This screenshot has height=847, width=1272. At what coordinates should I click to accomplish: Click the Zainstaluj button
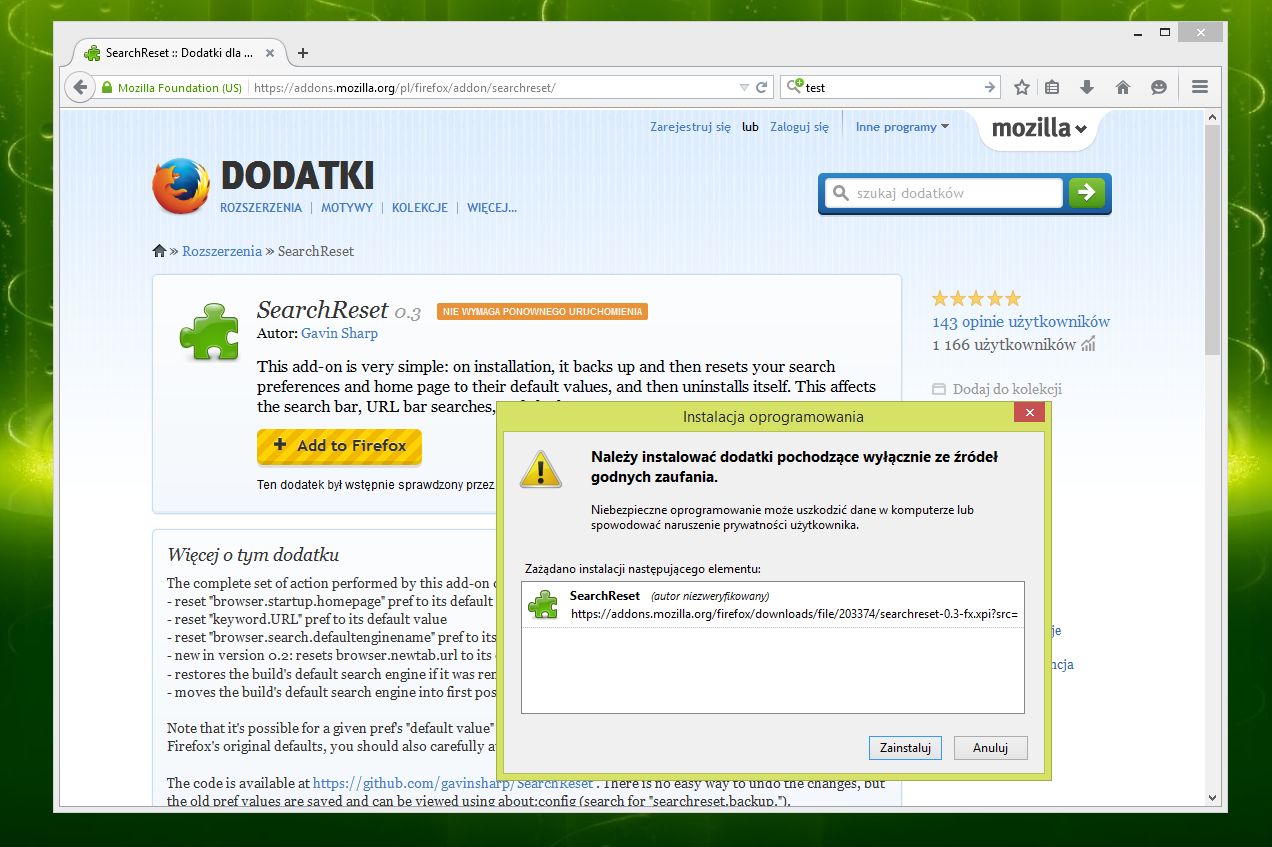pos(906,747)
